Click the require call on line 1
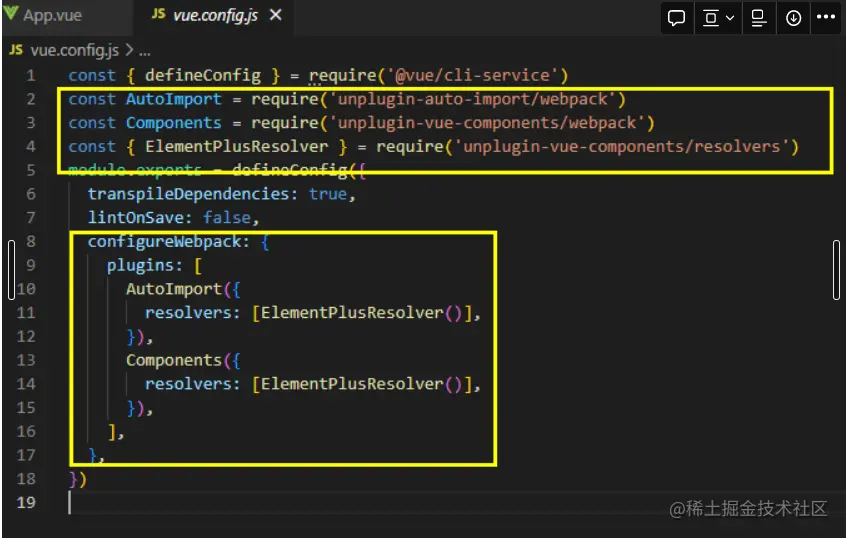The width and height of the screenshot is (847, 538). tap(342, 75)
